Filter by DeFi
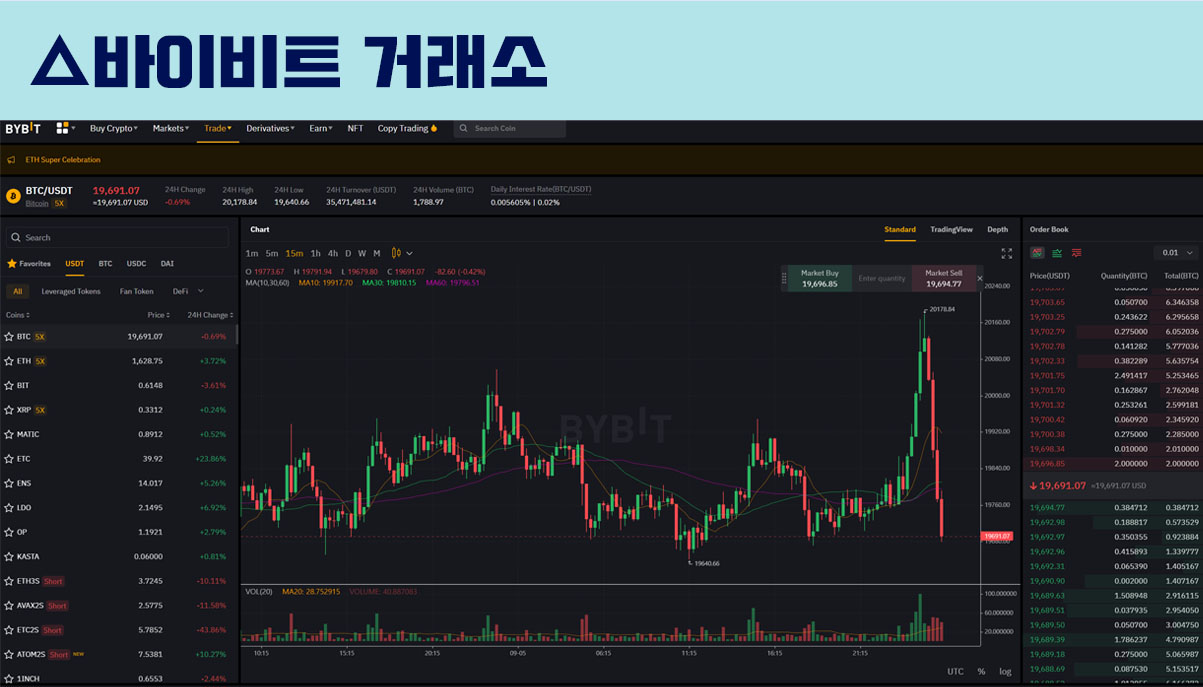Viewport: 1203px width, 687px height. tap(180, 291)
